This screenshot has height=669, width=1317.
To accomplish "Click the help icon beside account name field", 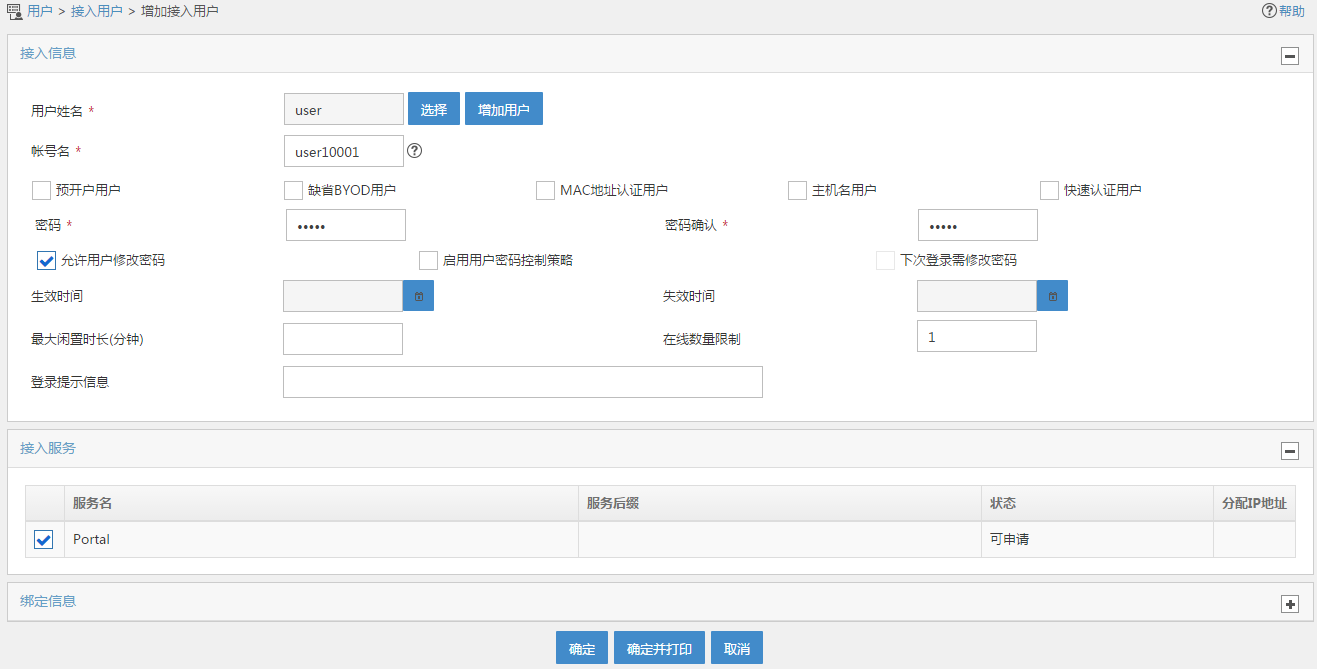I will click(415, 151).
